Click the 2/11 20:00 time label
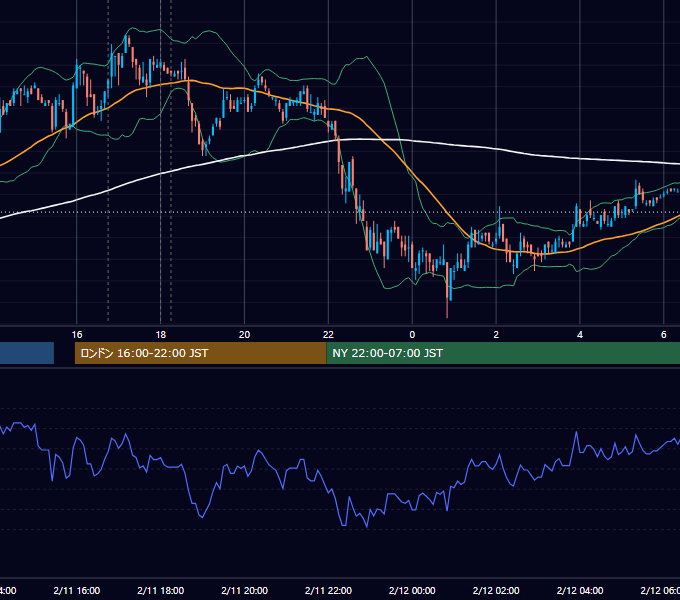Image resolution: width=680 pixels, height=600 pixels. (x=245, y=590)
